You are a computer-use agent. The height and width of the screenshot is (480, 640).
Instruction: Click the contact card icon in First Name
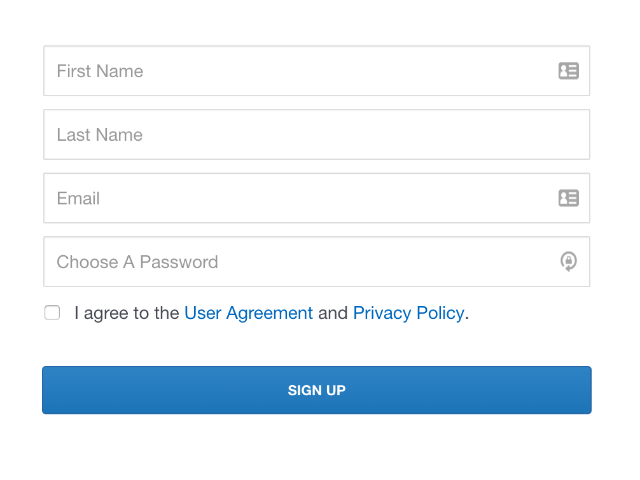tap(569, 71)
